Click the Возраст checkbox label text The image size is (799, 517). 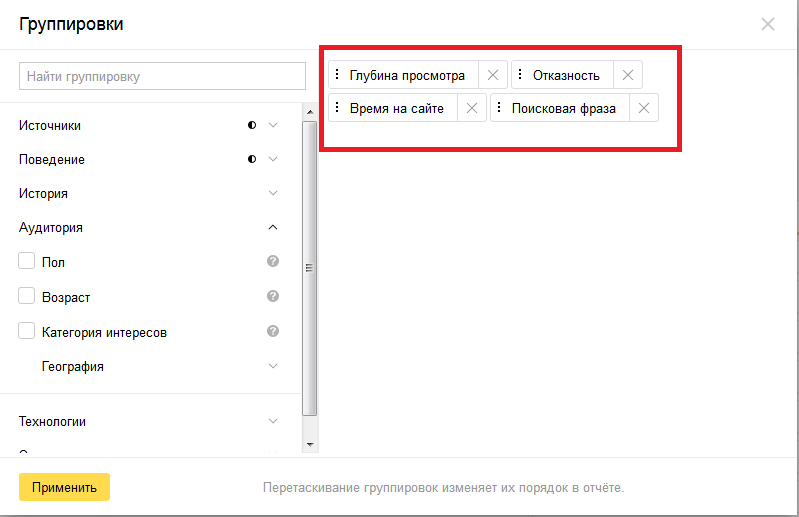pos(66,297)
